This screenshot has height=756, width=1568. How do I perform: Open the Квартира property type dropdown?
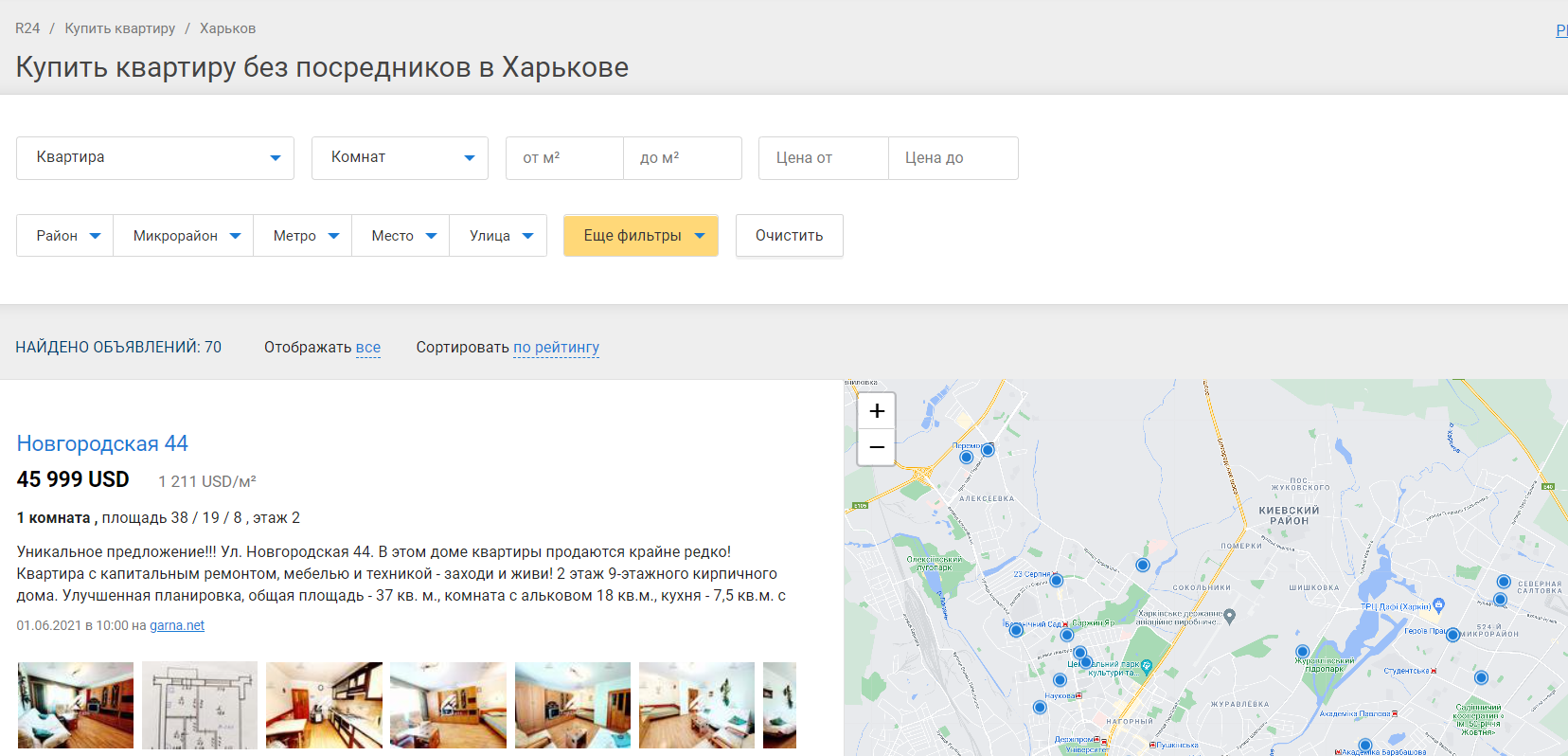tap(155, 158)
